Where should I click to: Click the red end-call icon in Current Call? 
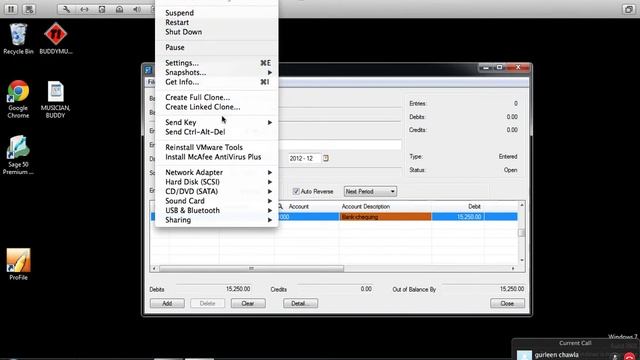tap(630, 357)
